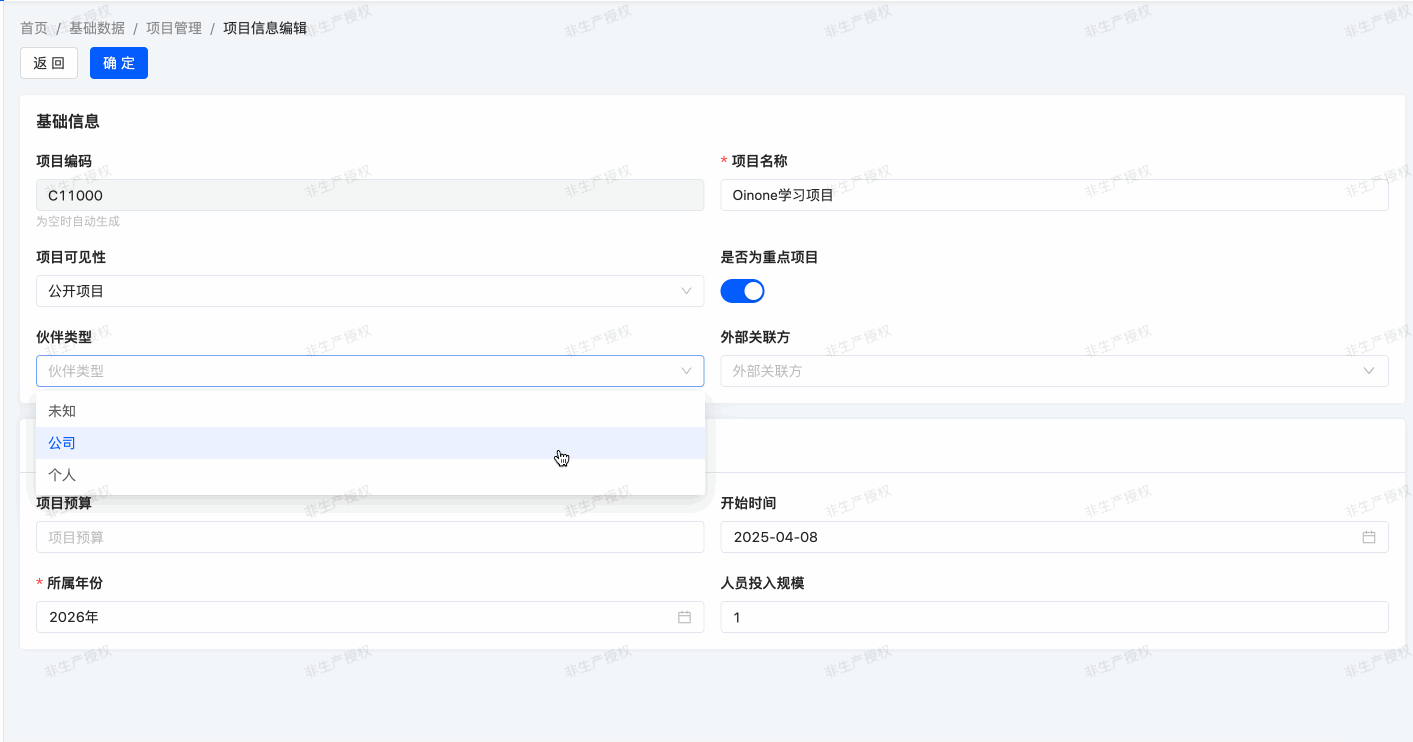
Task: Open 基础数据 breadcrumb link
Action: 97,28
